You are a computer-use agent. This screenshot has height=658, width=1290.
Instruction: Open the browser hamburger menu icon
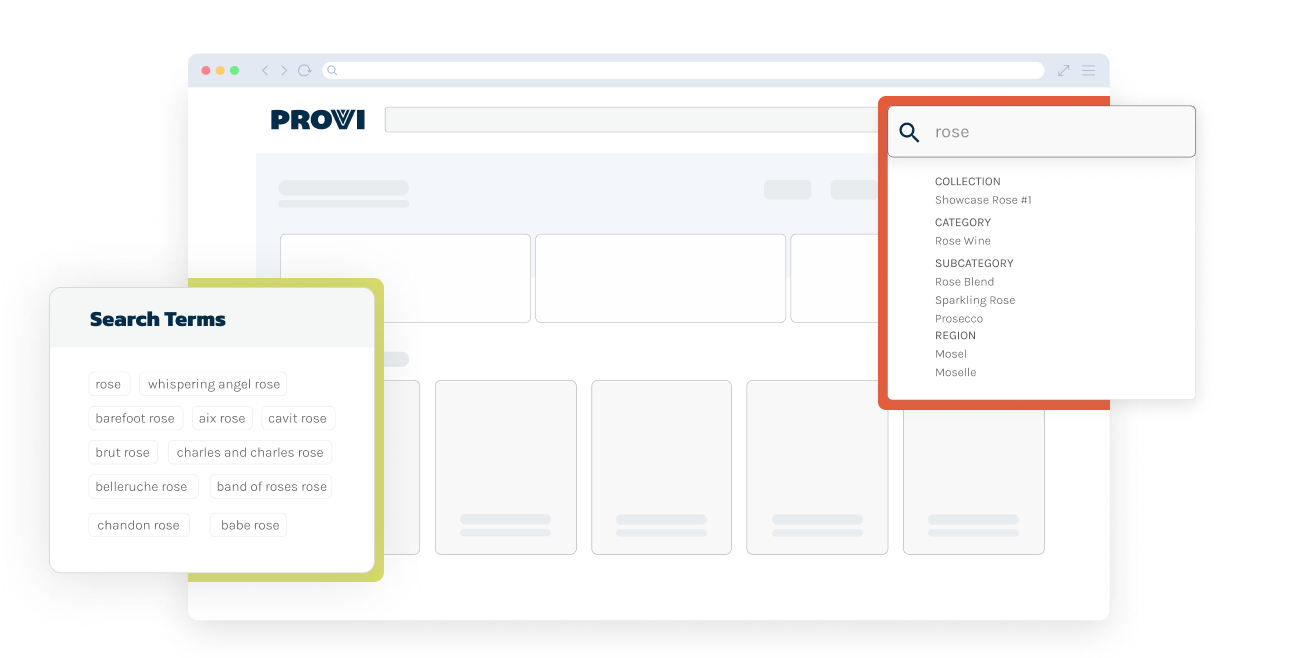tap(1088, 71)
